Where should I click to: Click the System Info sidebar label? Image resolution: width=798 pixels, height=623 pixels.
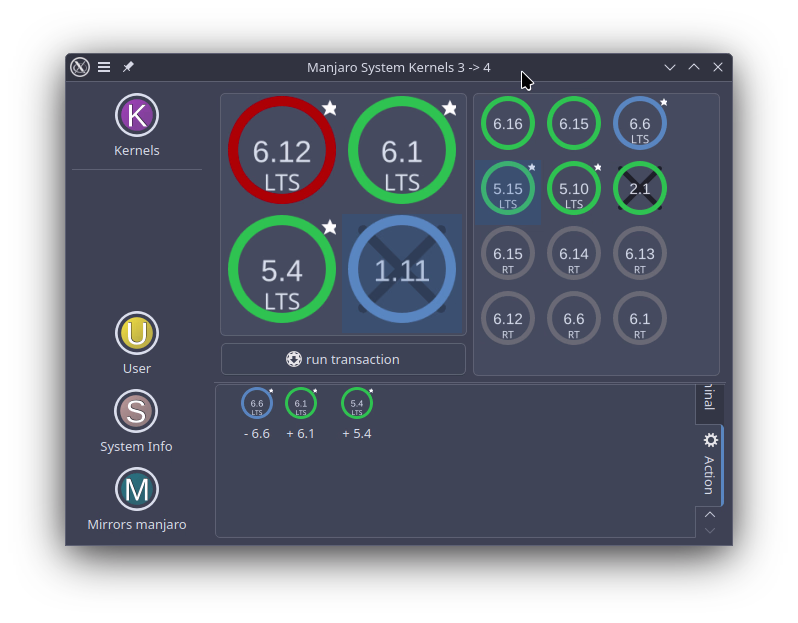pos(136,446)
